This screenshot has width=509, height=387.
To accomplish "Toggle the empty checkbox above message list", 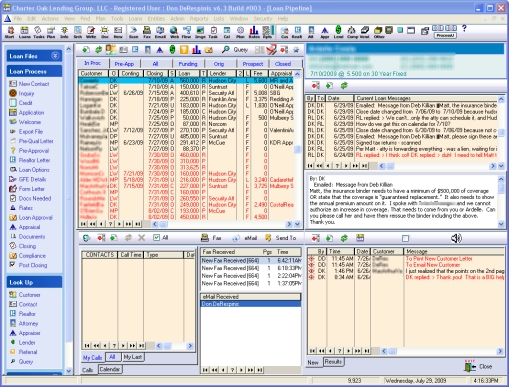I will point(405,238).
